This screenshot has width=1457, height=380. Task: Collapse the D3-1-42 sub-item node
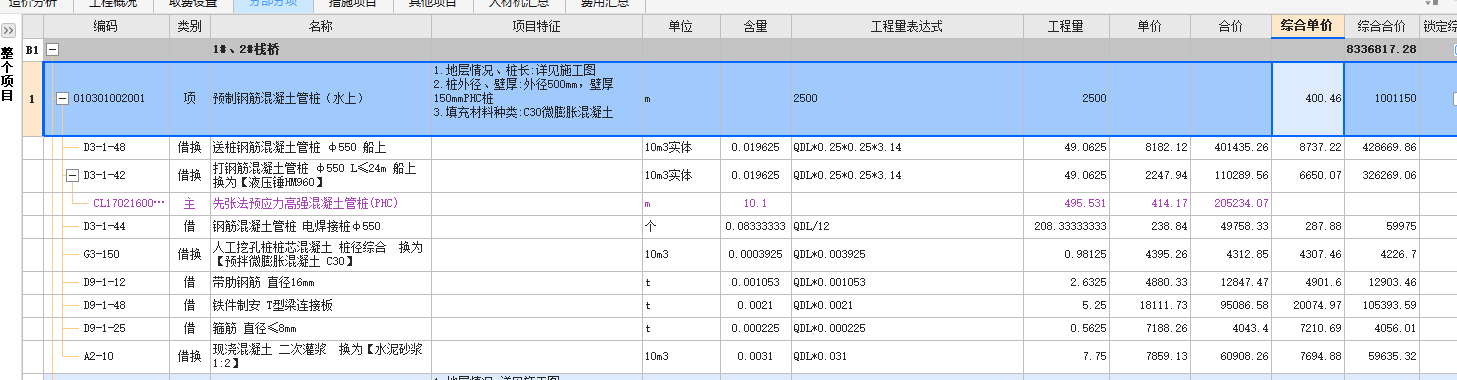pos(72,175)
